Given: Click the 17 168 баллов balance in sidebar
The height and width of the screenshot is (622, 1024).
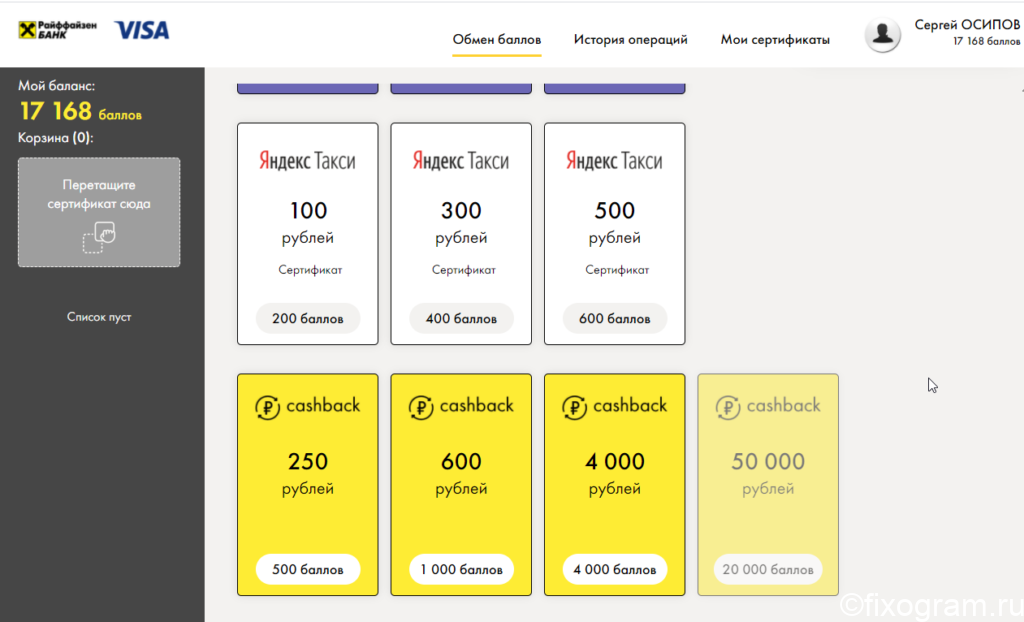Looking at the screenshot, I should (80, 112).
